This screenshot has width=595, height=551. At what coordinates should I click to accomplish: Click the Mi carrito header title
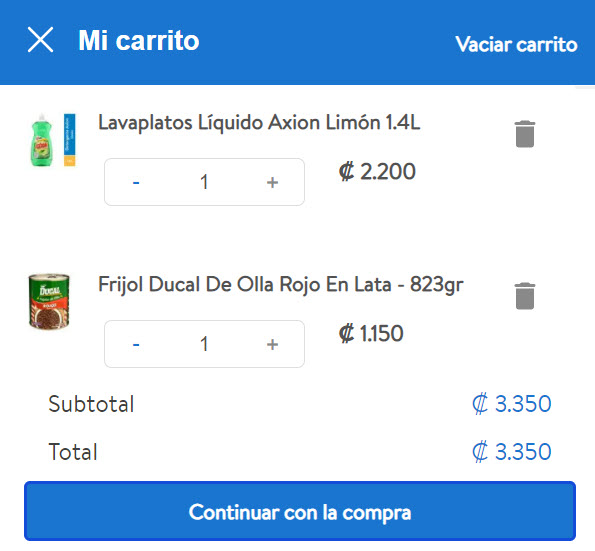click(139, 40)
